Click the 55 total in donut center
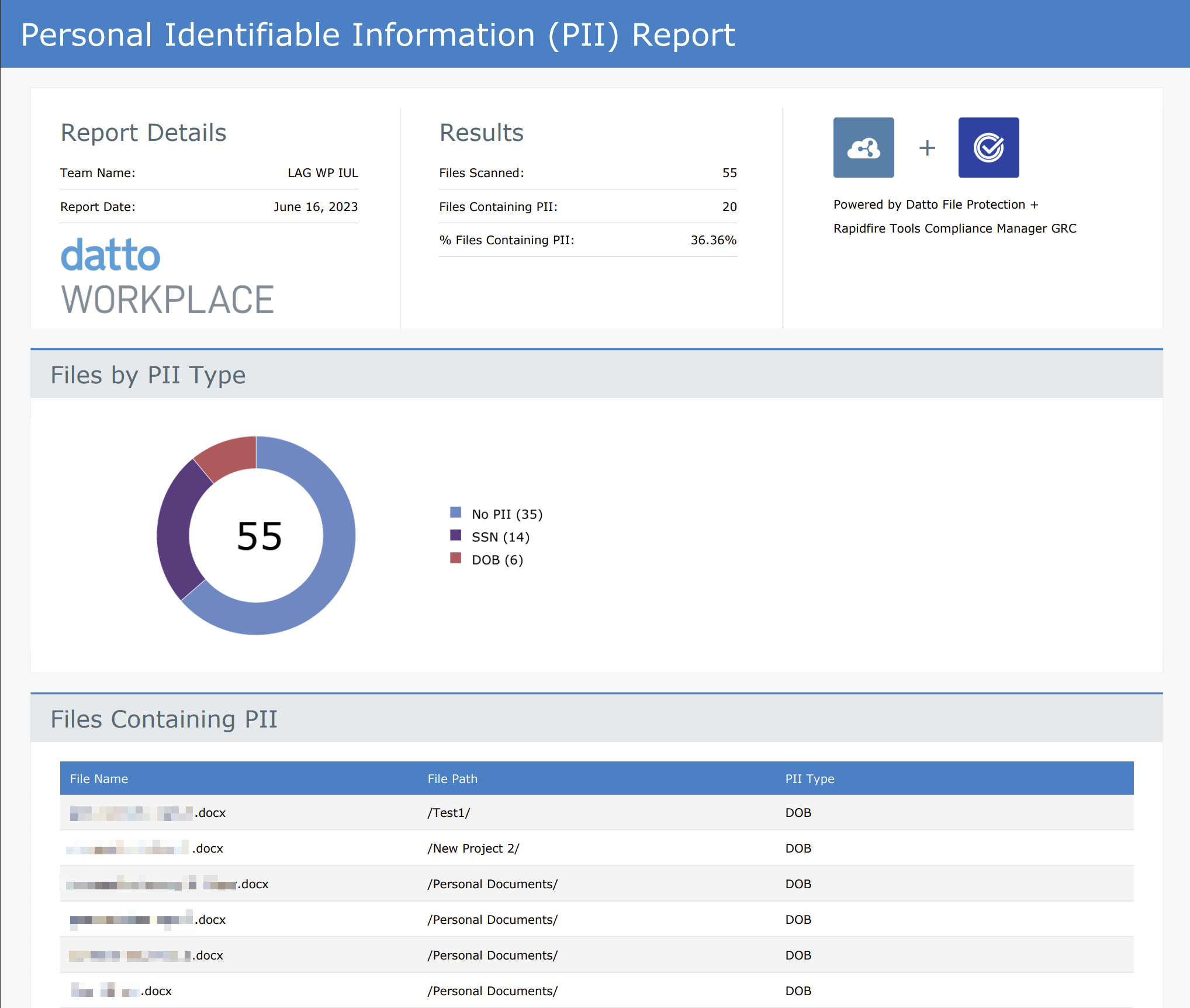The width and height of the screenshot is (1190, 1008). [x=259, y=536]
